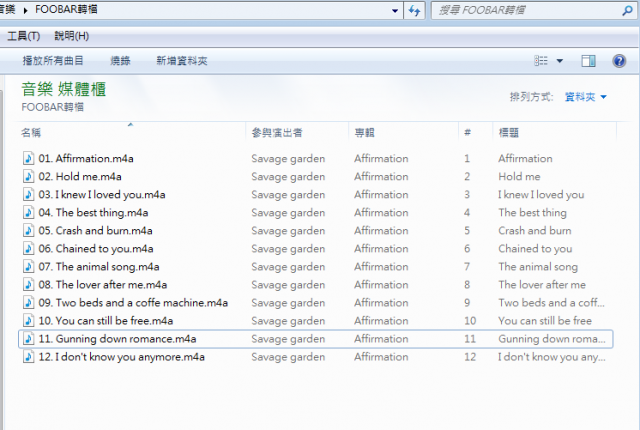Select file 06. Chained to you.m4a
The width and height of the screenshot is (640, 430).
pos(96,248)
